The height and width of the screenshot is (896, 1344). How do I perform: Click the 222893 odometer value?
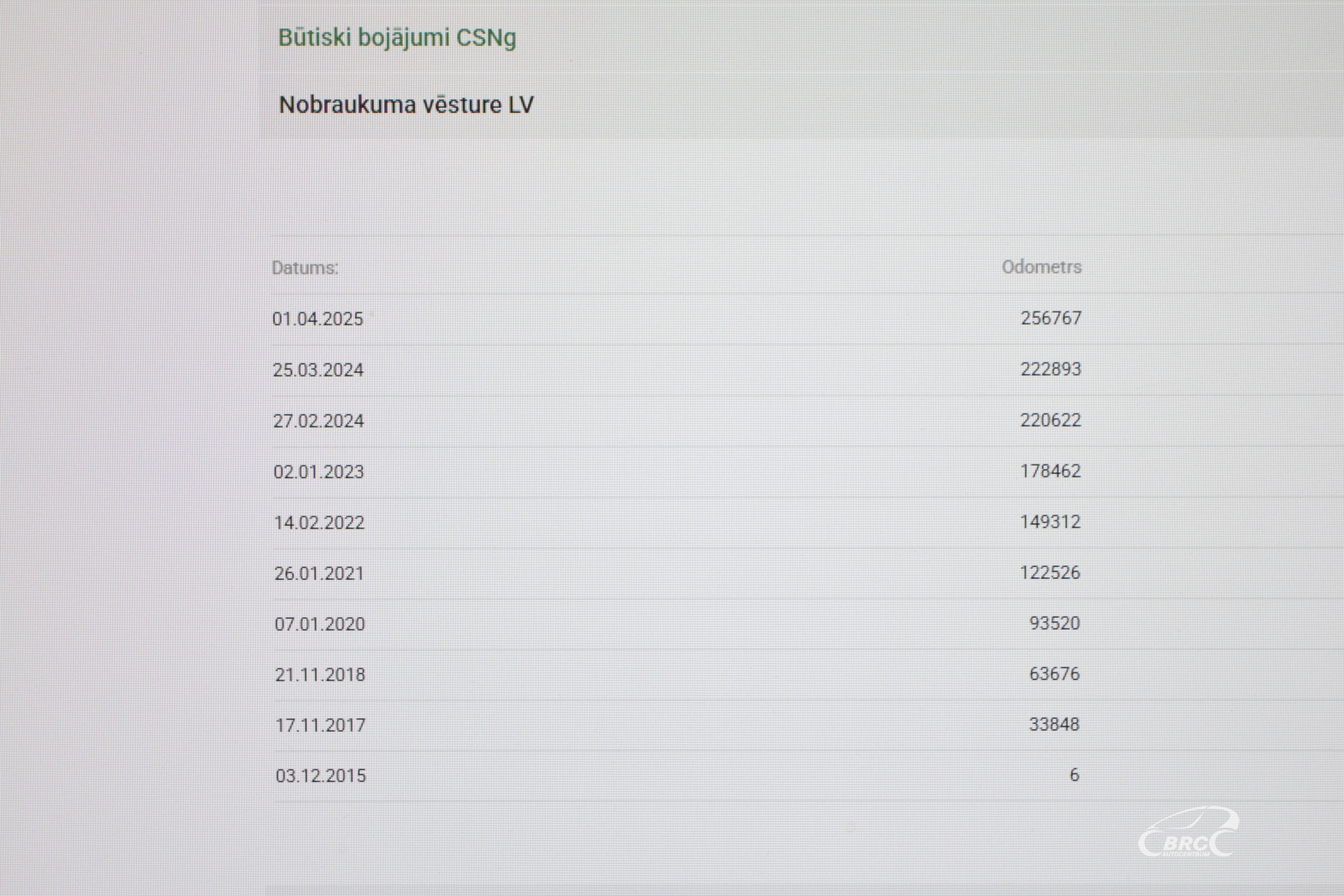click(x=1051, y=369)
